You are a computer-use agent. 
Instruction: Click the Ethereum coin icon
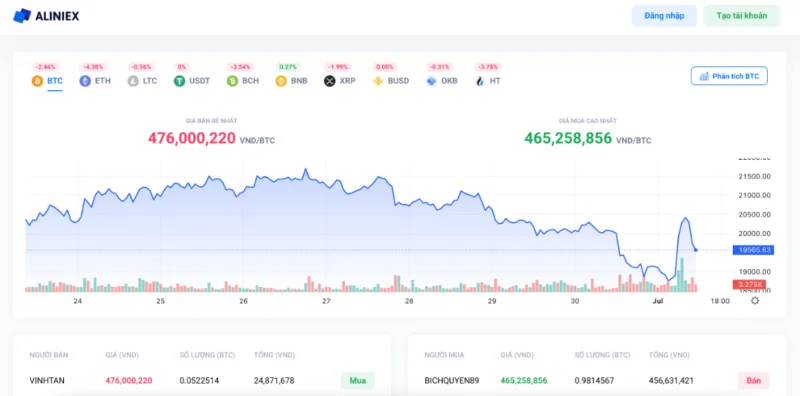click(85, 81)
